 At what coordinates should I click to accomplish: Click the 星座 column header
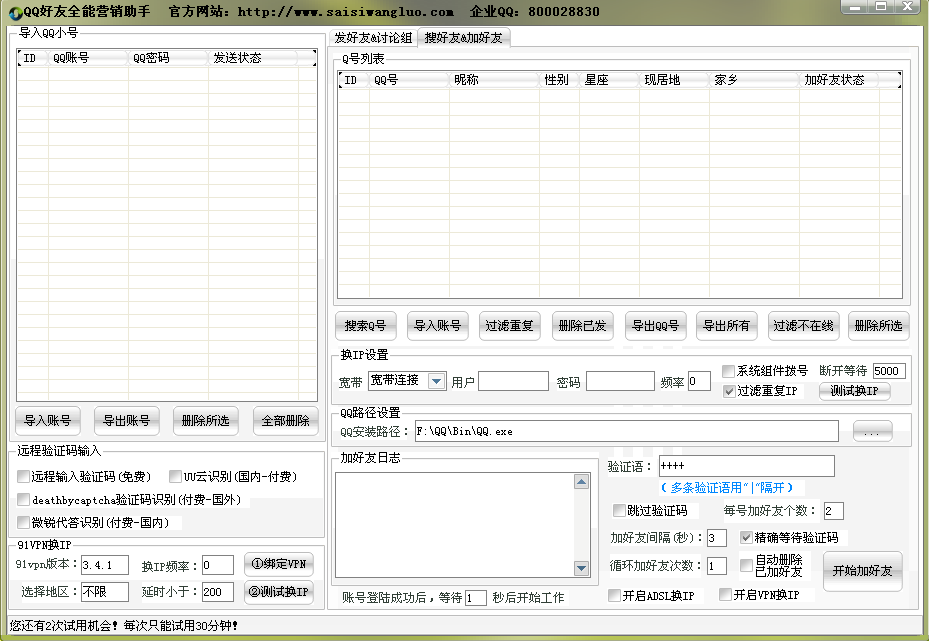(x=609, y=80)
